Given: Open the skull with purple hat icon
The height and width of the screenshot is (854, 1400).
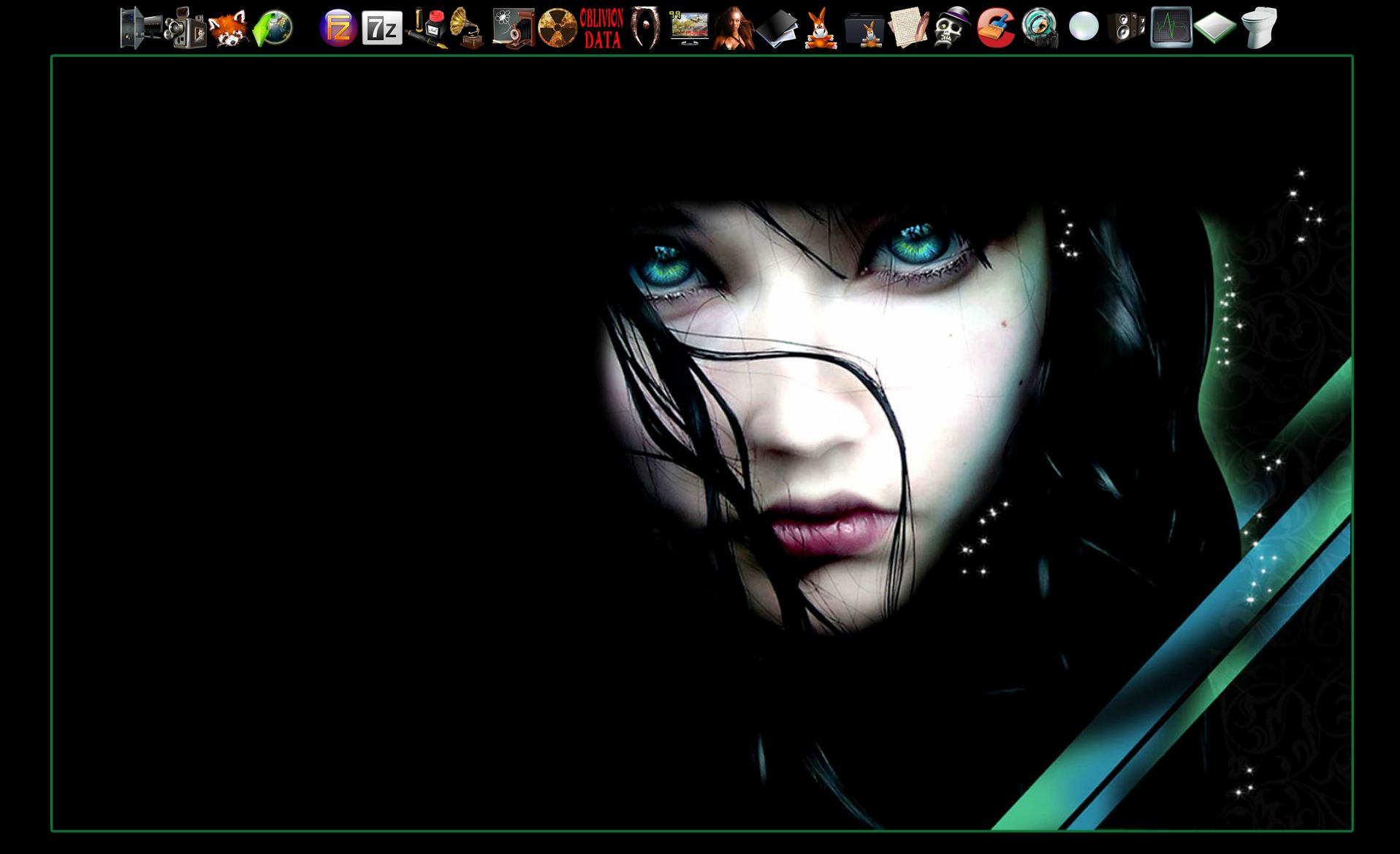Looking at the screenshot, I should [x=952, y=28].
